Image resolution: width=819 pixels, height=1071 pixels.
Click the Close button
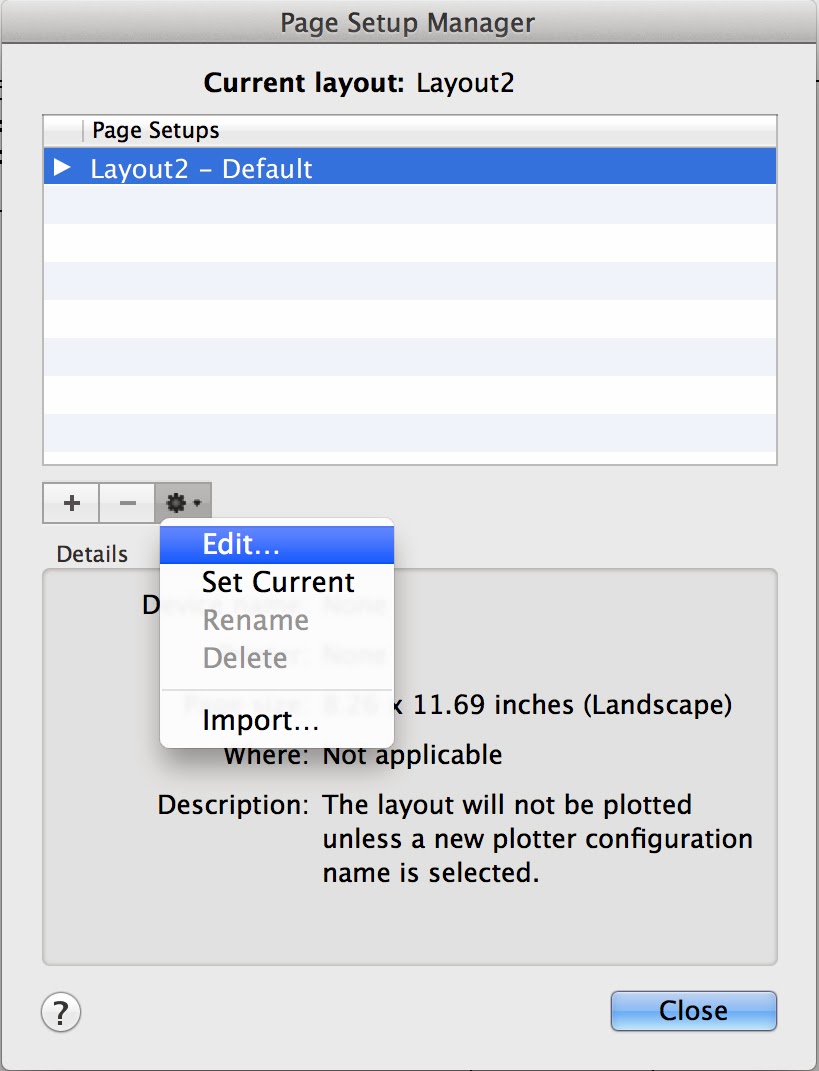(x=693, y=1011)
